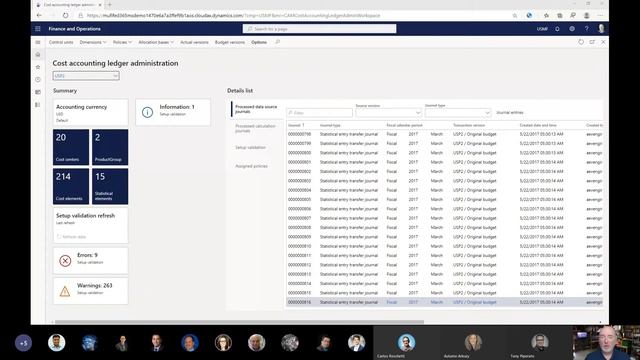Expand the Allocation bases menu

pyautogui.click(x=156, y=42)
